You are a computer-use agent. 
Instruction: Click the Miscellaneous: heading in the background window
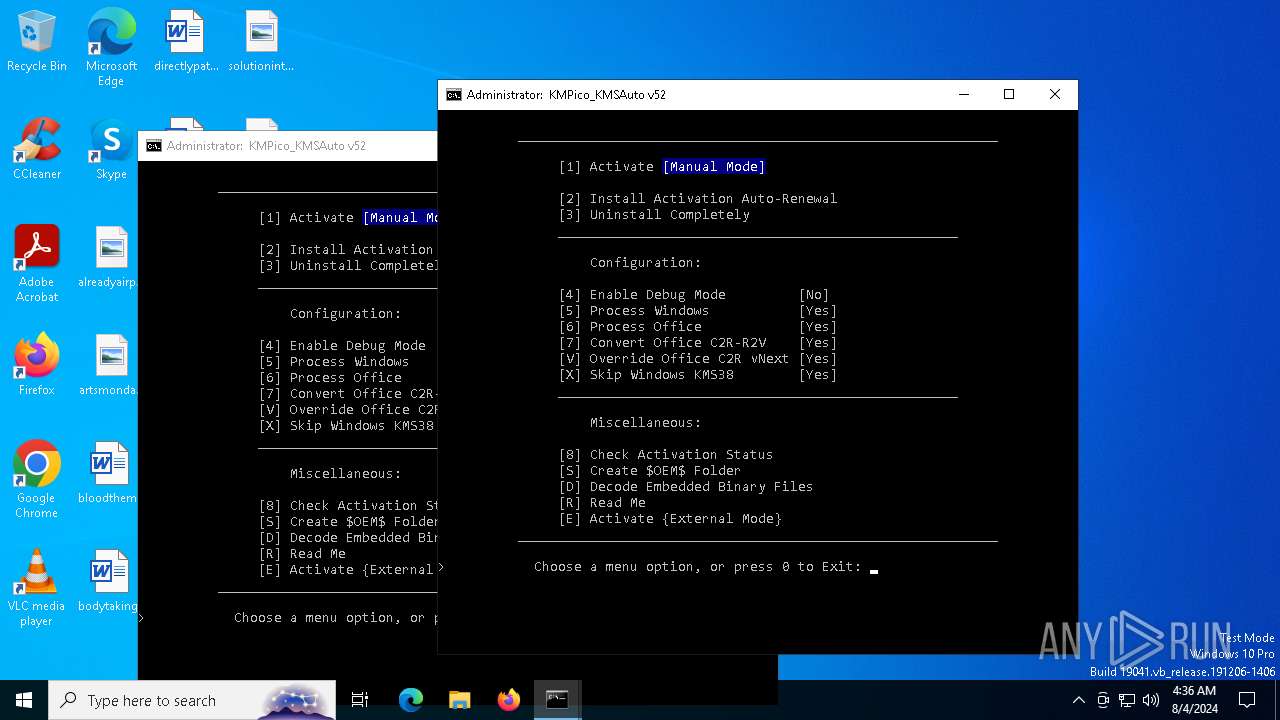[x=345, y=474]
